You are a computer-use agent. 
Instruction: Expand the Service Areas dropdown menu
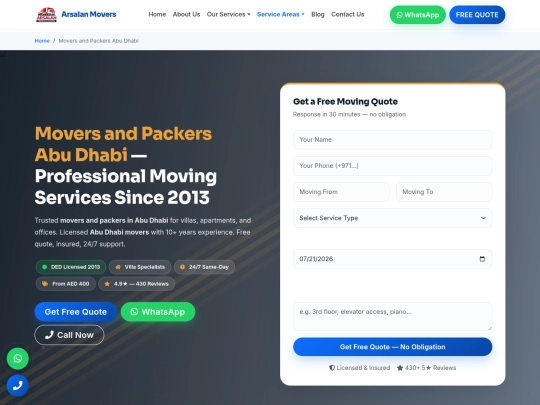point(281,14)
